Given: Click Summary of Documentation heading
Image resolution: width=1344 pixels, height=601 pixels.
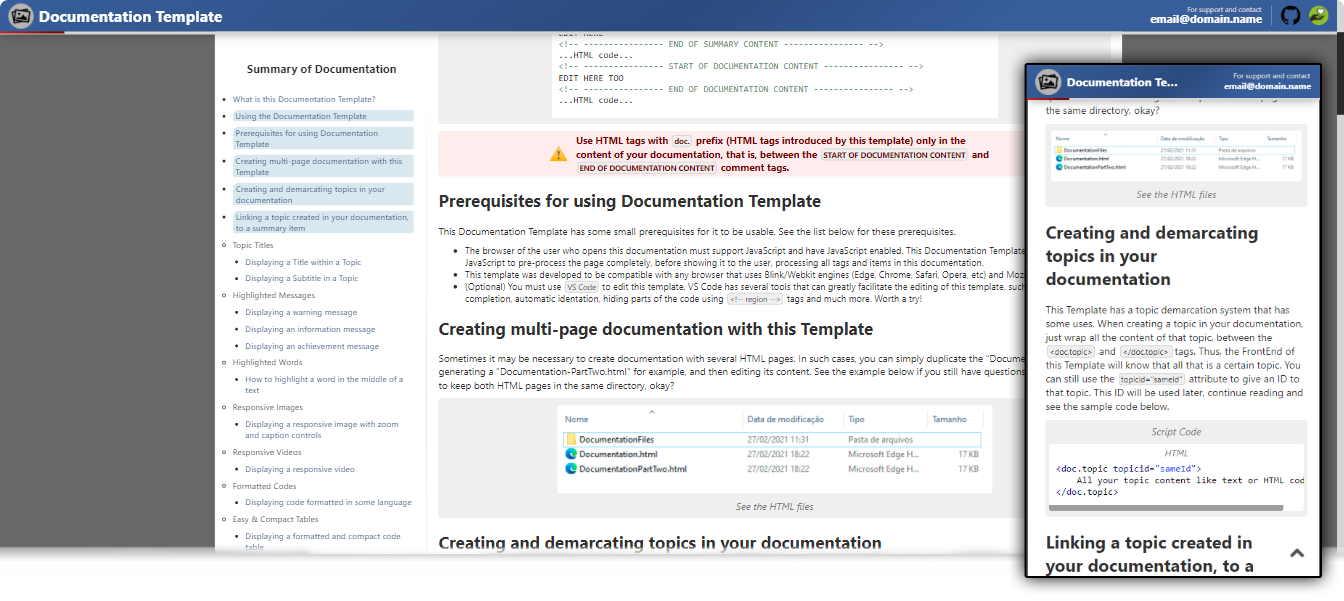Looking at the screenshot, I should (x=322, y=69).
